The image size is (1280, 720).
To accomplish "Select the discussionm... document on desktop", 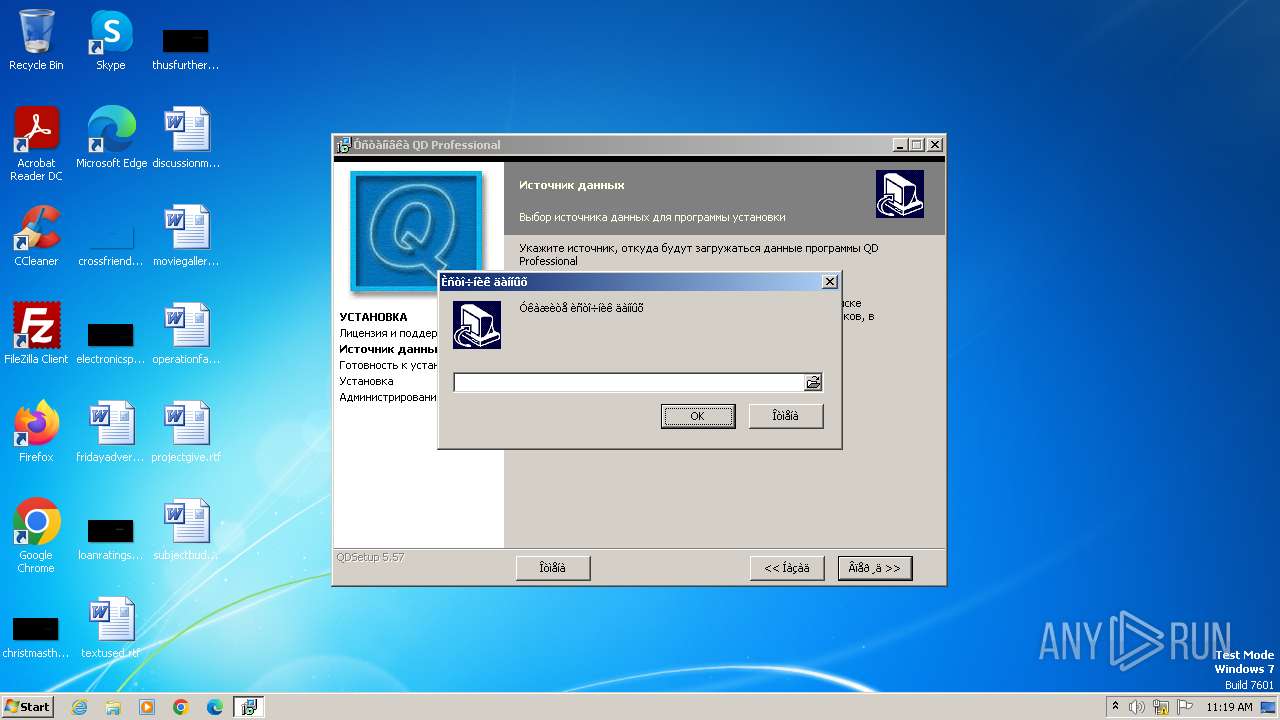I will [x=186, y=138].
